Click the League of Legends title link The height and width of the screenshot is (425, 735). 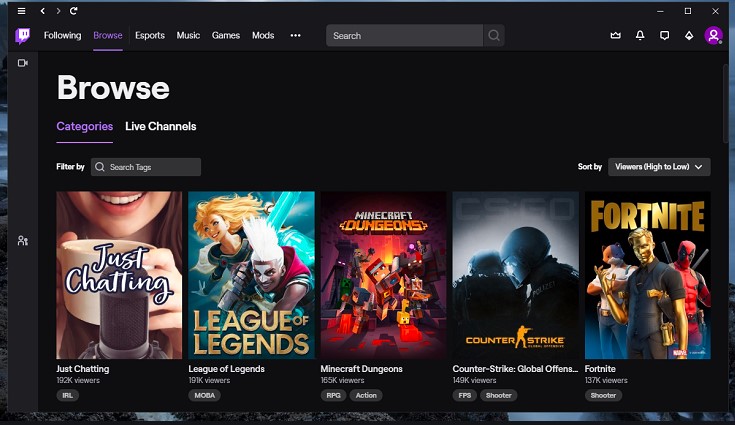point(226,369)
